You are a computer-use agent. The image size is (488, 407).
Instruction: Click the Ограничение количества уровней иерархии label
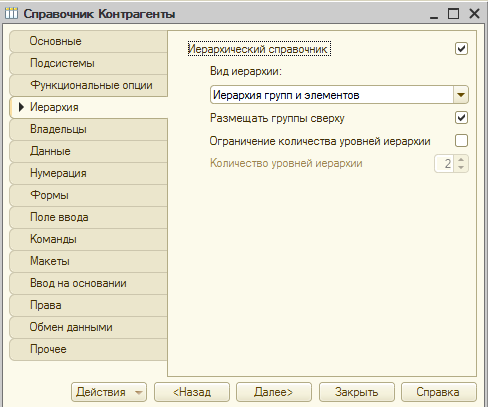[x=320, y=141]
